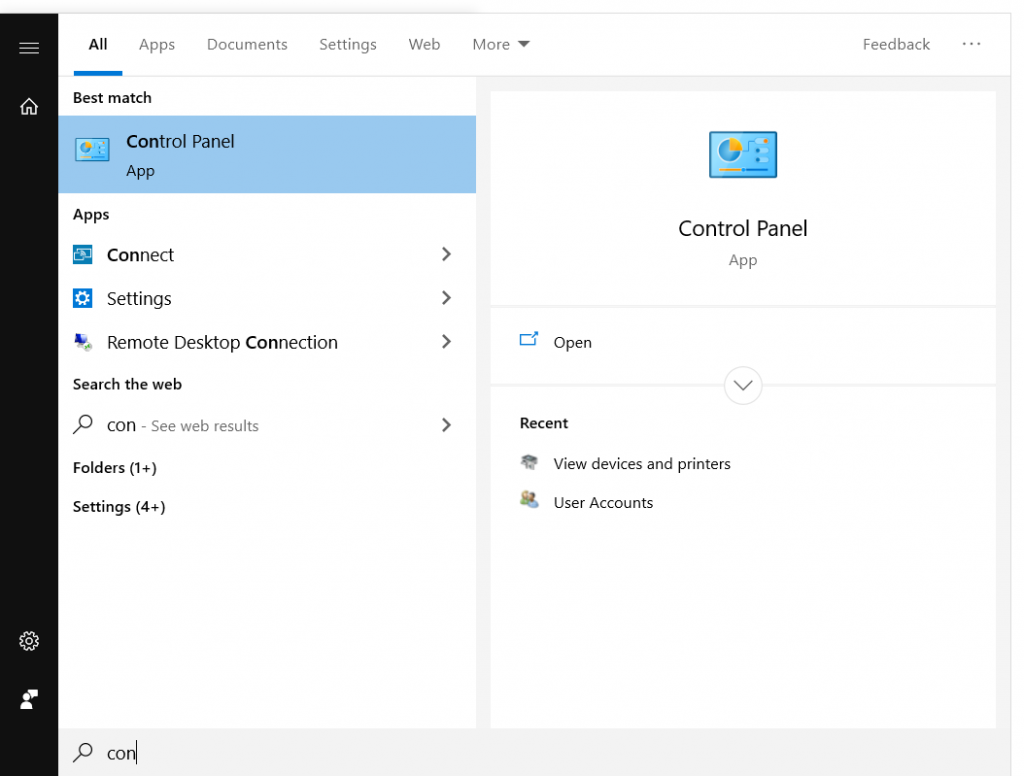Open the hamburger menu in the sidebar

coord(29,48)
